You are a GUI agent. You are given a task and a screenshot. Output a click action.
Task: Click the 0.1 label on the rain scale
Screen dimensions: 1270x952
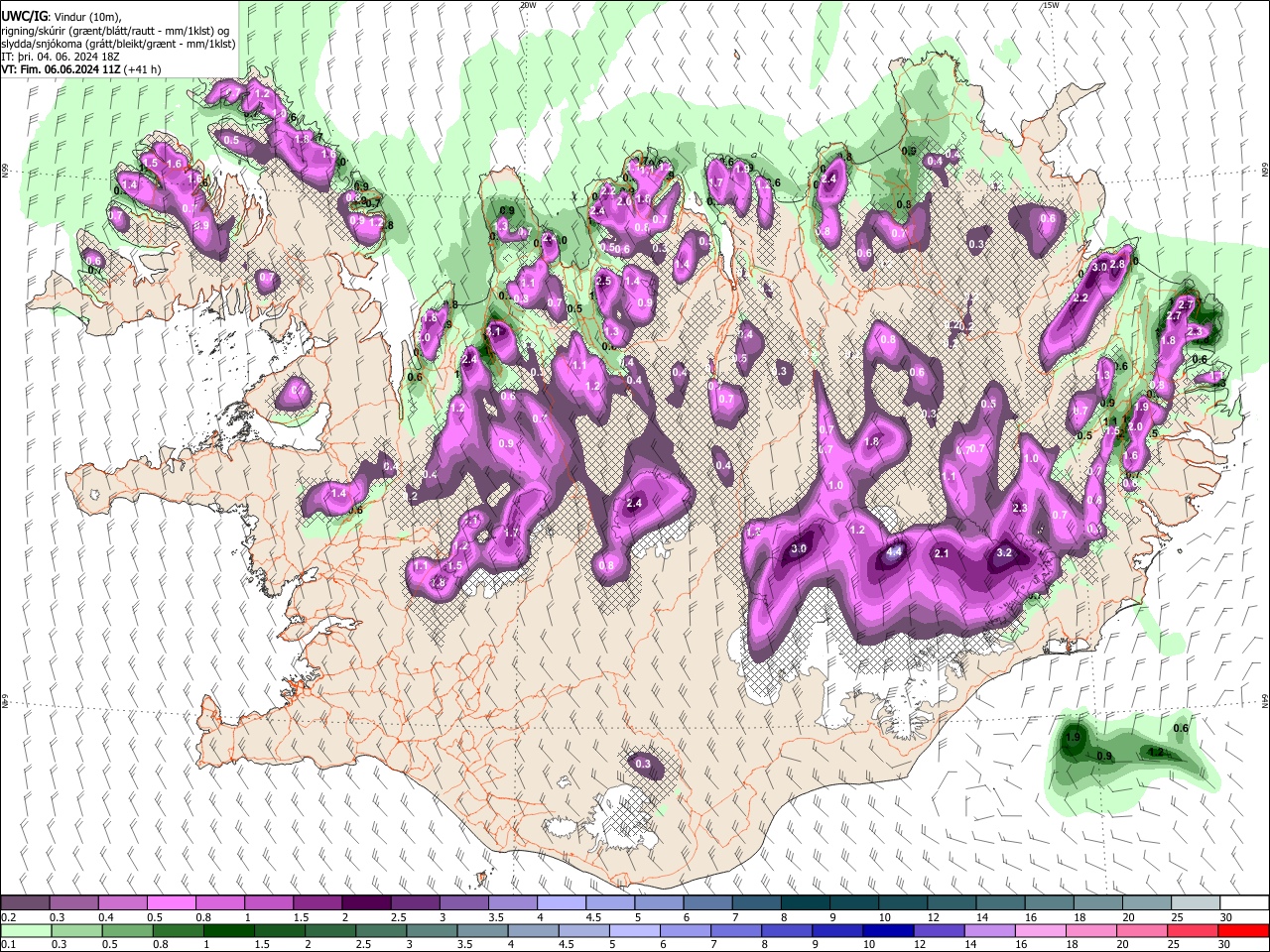click(x=8, y=945)
